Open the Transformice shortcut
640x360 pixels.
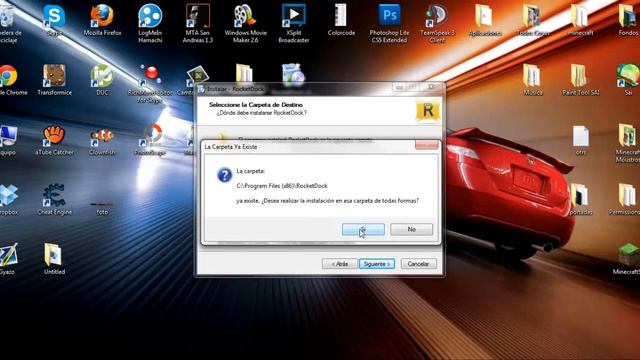pos(54,80)
